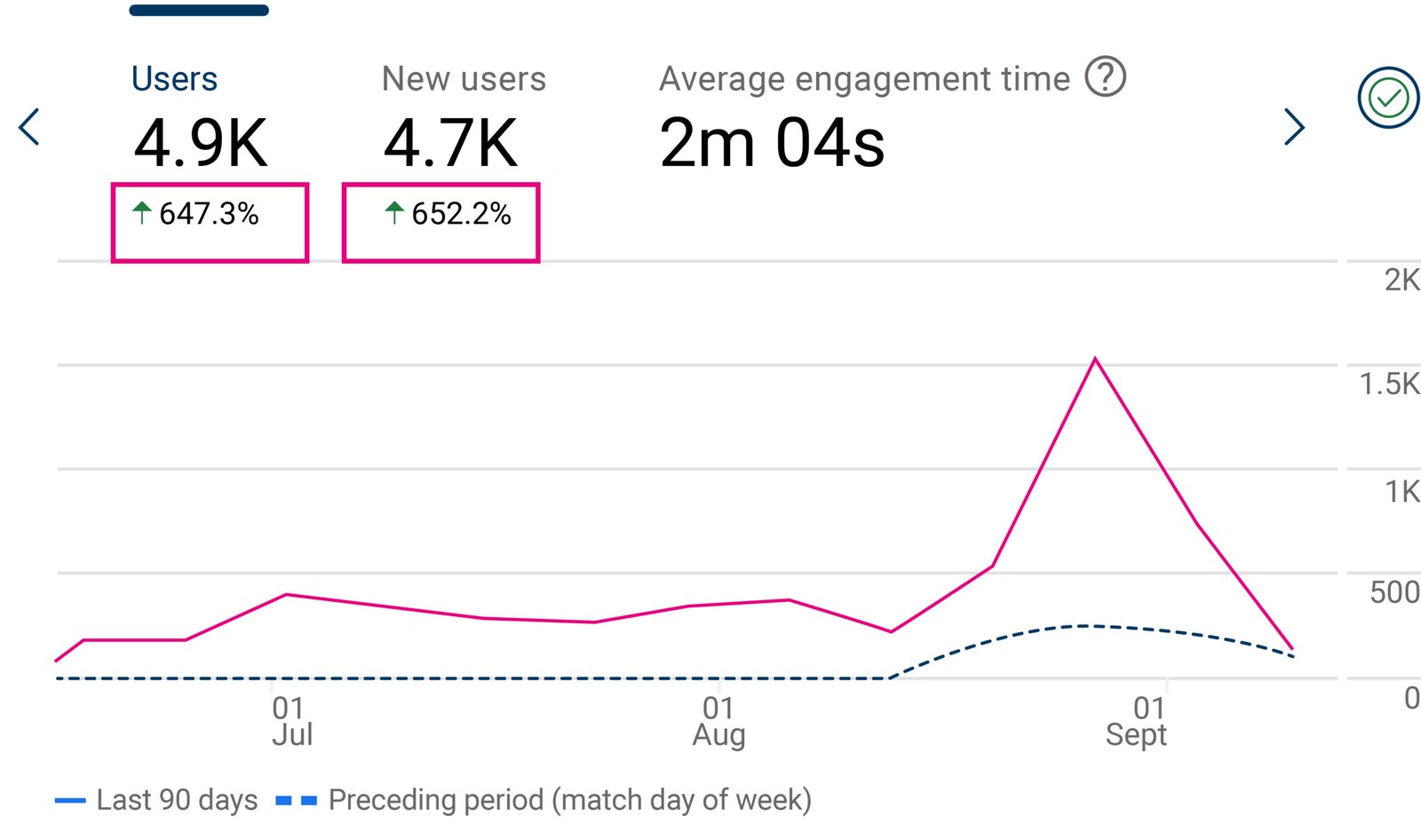Open the Average engagement time help tooltip

point(1106,78)
